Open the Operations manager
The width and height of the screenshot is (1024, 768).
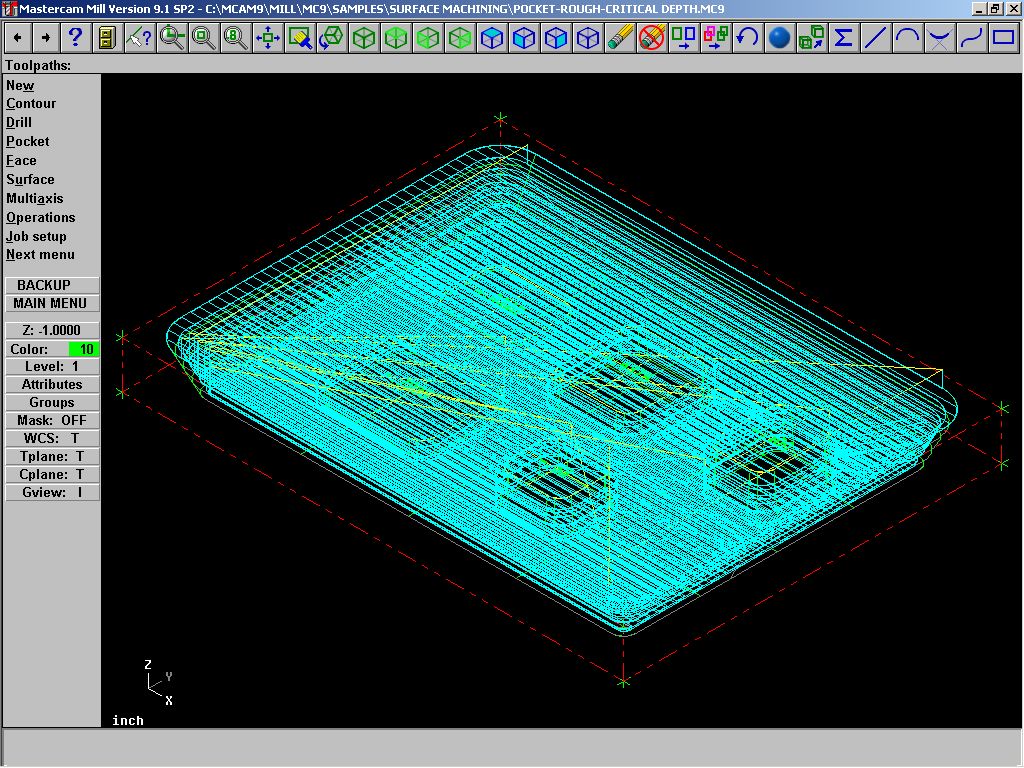coord(40,217)
